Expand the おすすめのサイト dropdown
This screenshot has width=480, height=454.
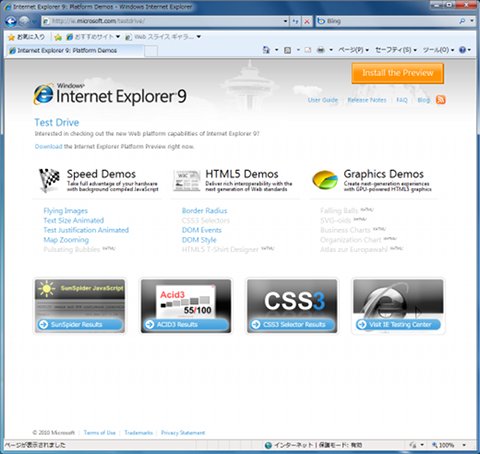(x=118, y=37)
